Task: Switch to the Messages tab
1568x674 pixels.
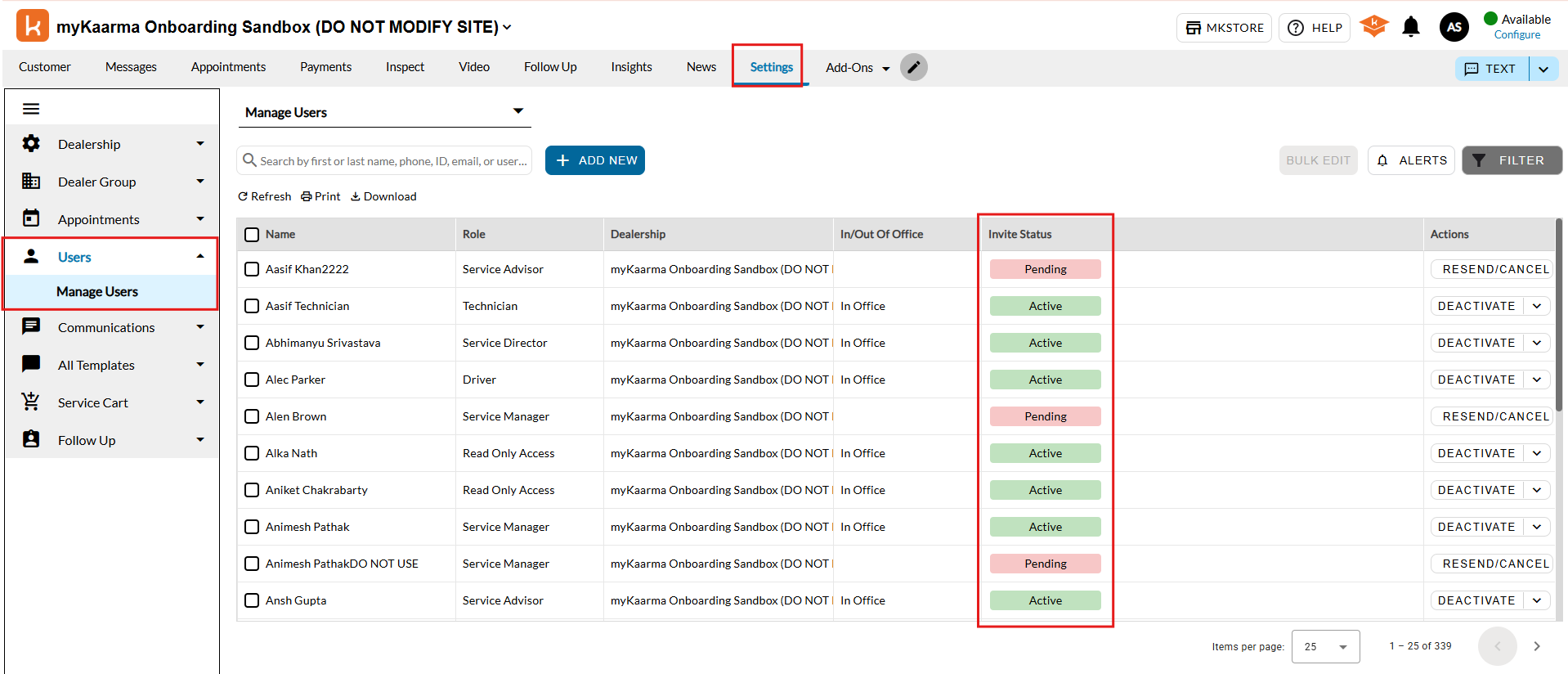Action: pyautogui.click(x=131, y=67)
